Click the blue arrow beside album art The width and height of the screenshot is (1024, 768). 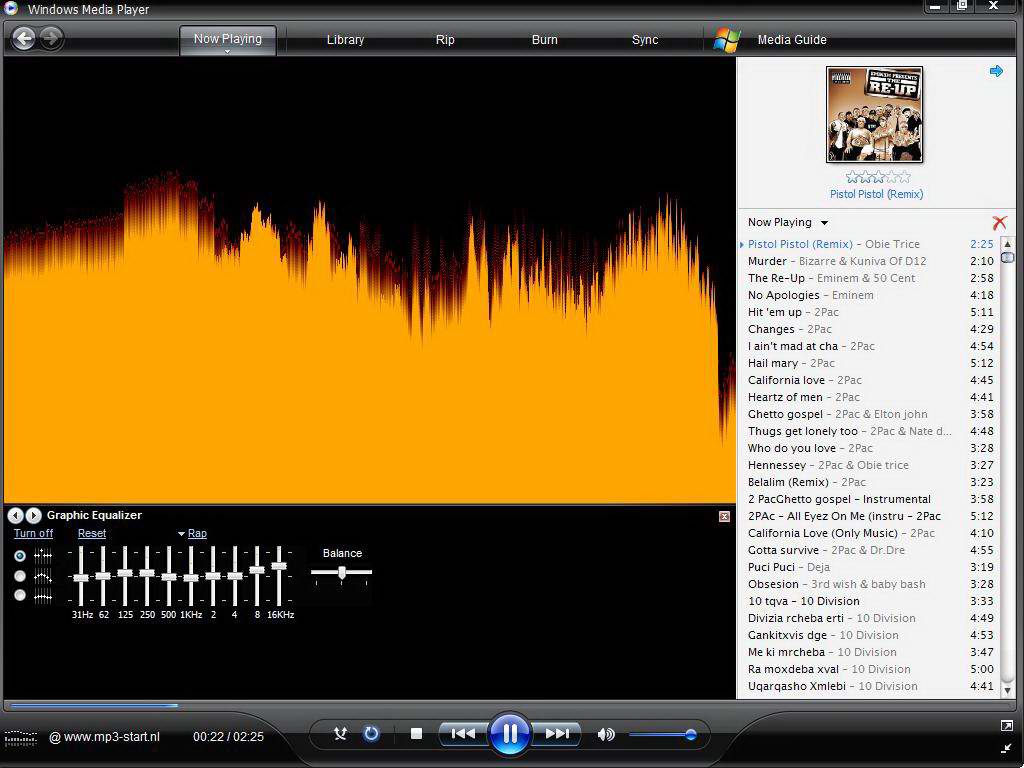(x=996, y=71)
